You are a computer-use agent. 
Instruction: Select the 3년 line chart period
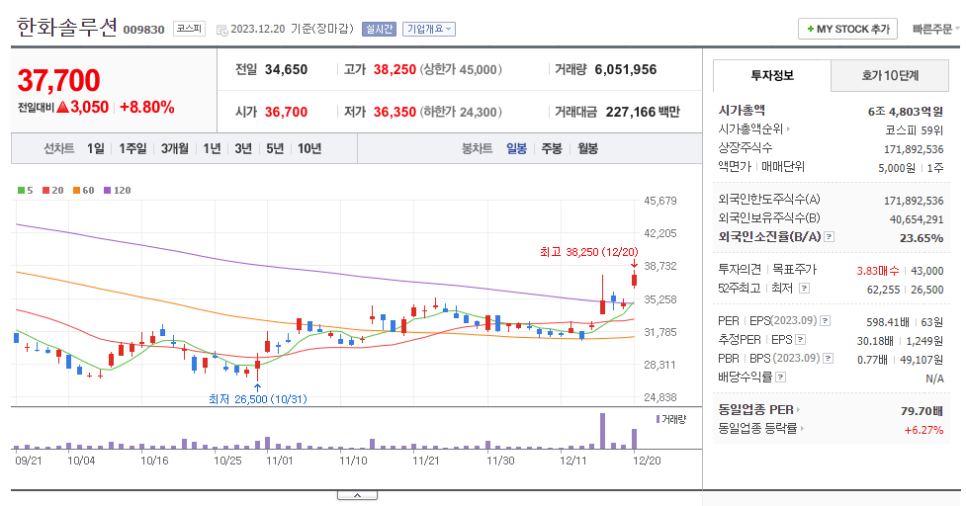coord(243,149)
